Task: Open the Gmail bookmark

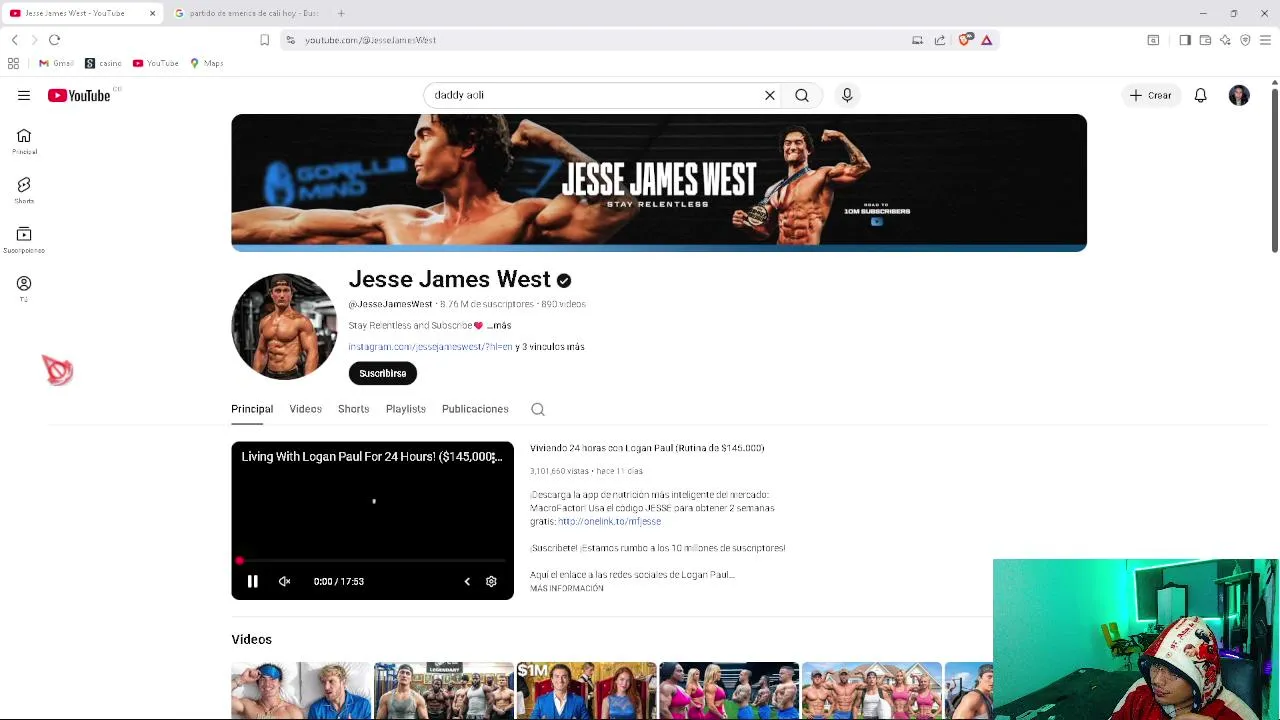Action: pyautogui.click(x=56, y=63)
